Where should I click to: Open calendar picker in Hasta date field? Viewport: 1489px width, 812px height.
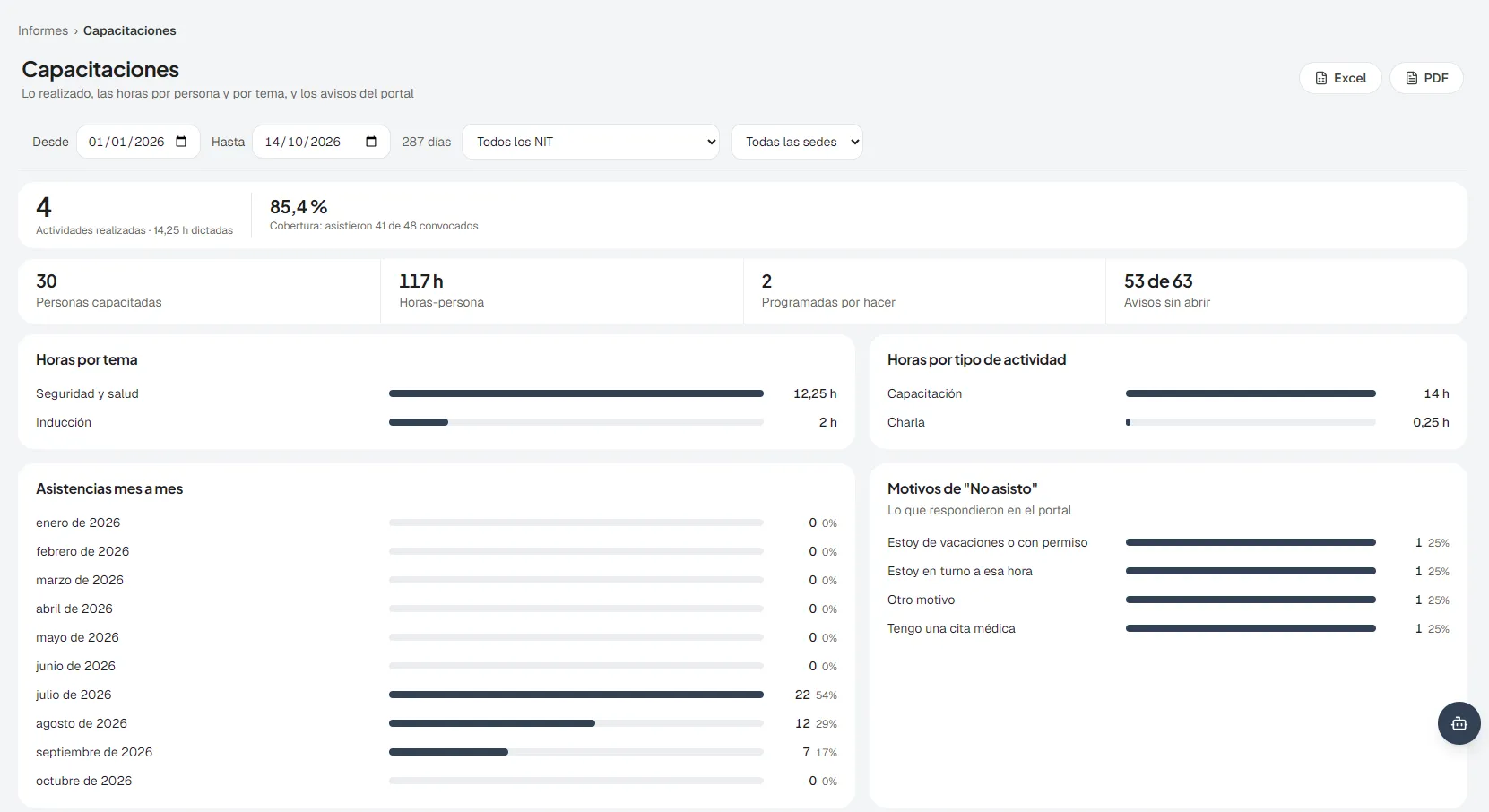[x=371, y=142]
